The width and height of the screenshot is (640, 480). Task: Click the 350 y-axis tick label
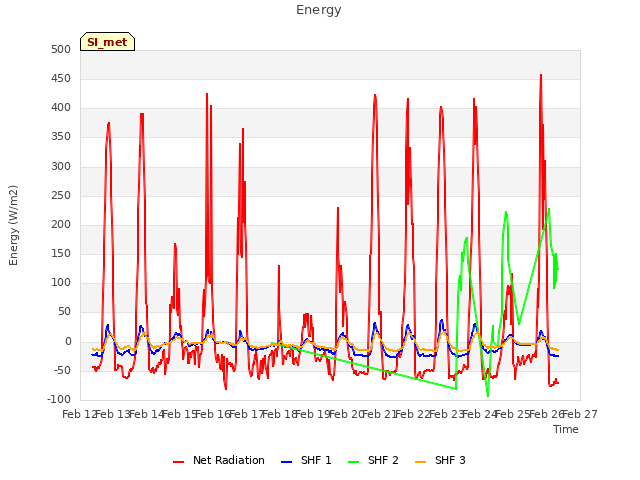[61, 137]
